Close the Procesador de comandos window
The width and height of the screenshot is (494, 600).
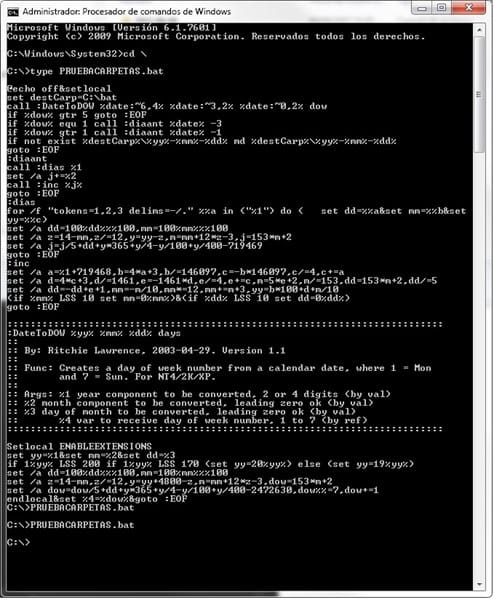(469, 8)
